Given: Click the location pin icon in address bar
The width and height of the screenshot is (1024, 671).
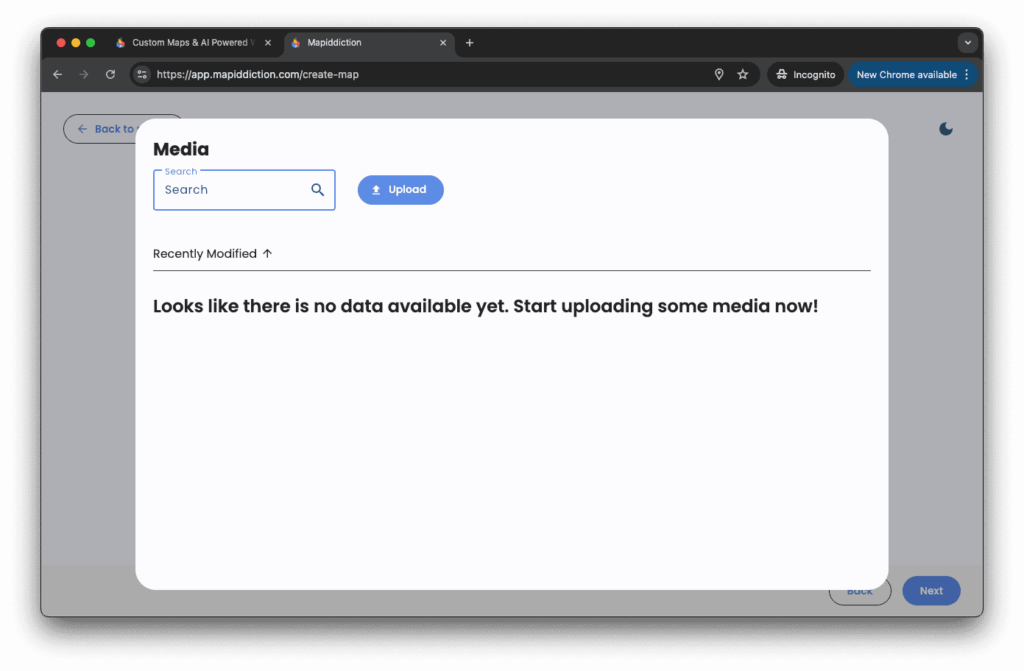Looking at the screenshot, I should (x=718, y=75).
